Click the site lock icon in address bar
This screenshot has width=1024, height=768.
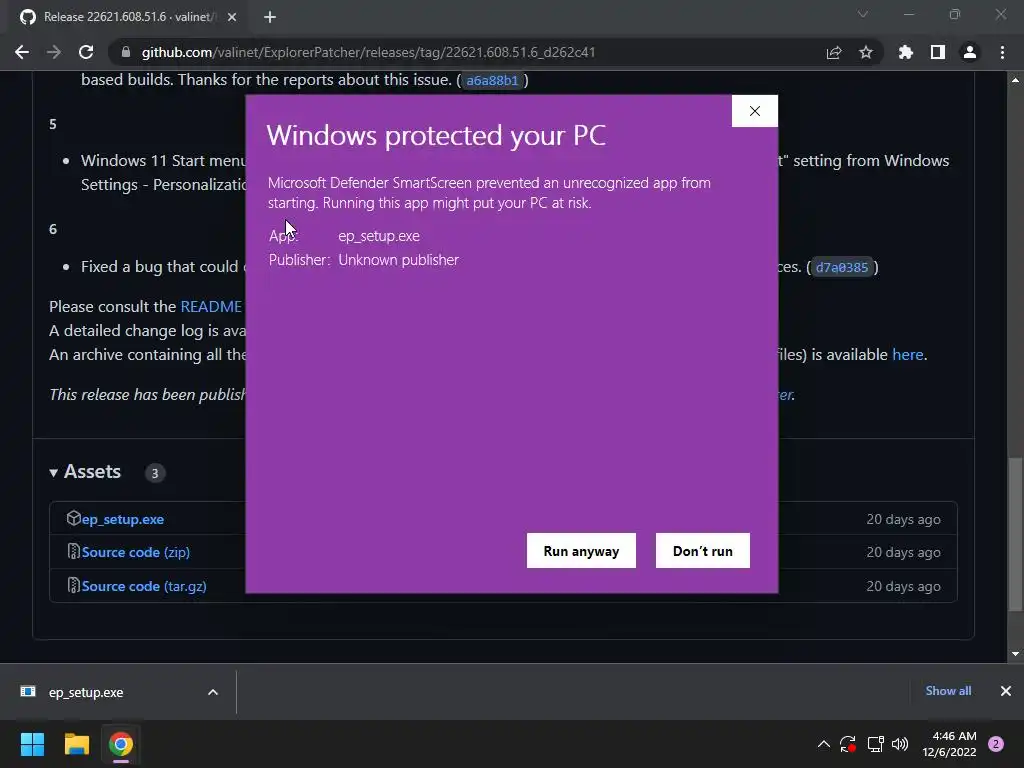click(x=126, y=52)
